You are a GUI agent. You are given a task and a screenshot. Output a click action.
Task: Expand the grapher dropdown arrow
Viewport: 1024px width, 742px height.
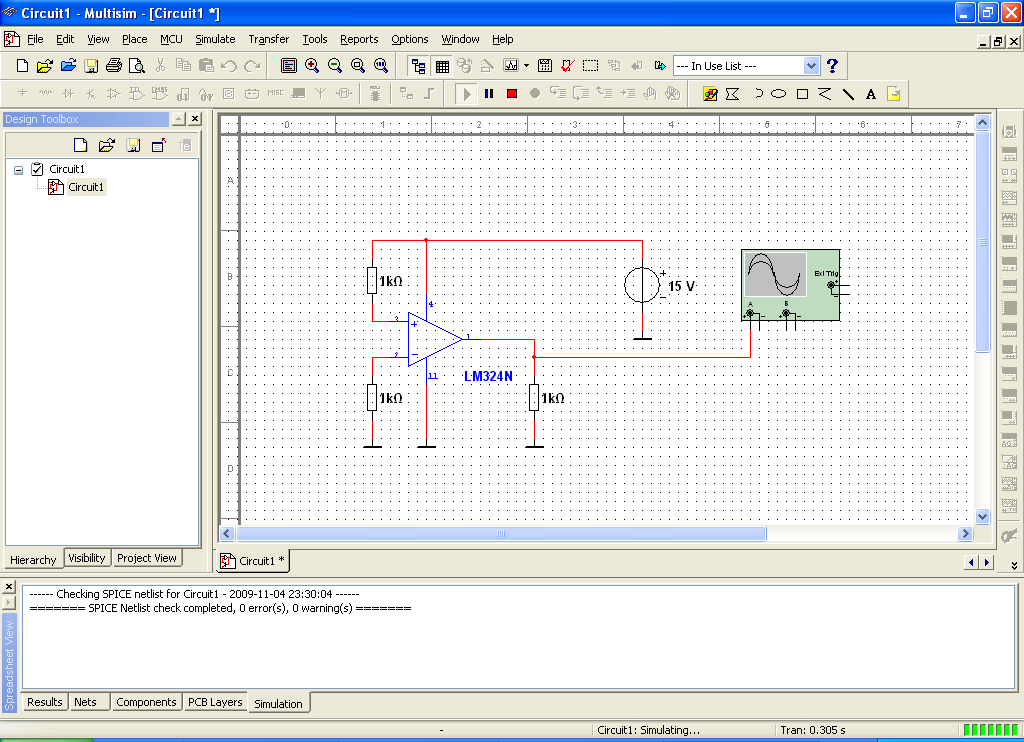pos(526,65)
